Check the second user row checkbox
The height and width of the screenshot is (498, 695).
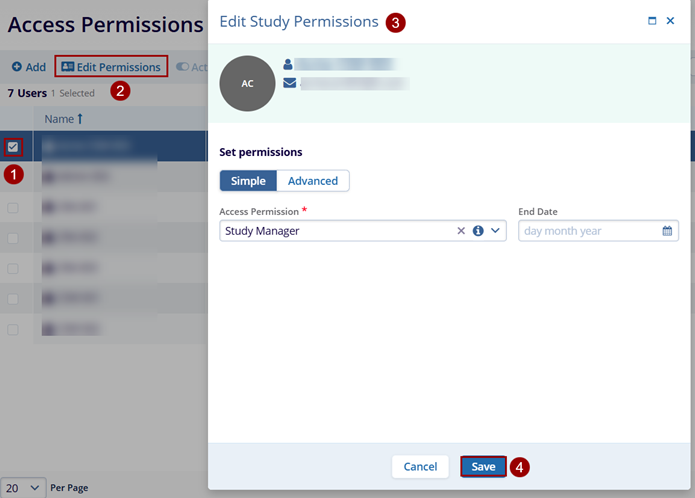point(13,178)
